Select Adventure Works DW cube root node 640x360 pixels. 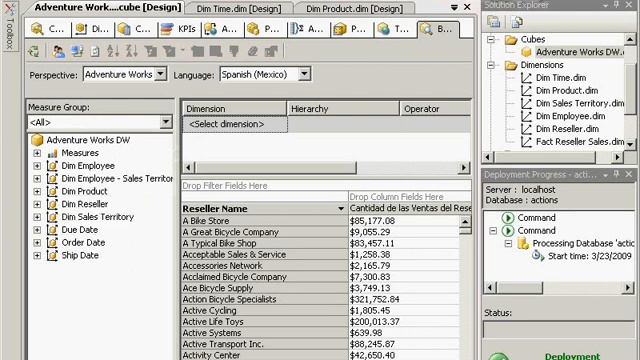(x=88, y=140)
